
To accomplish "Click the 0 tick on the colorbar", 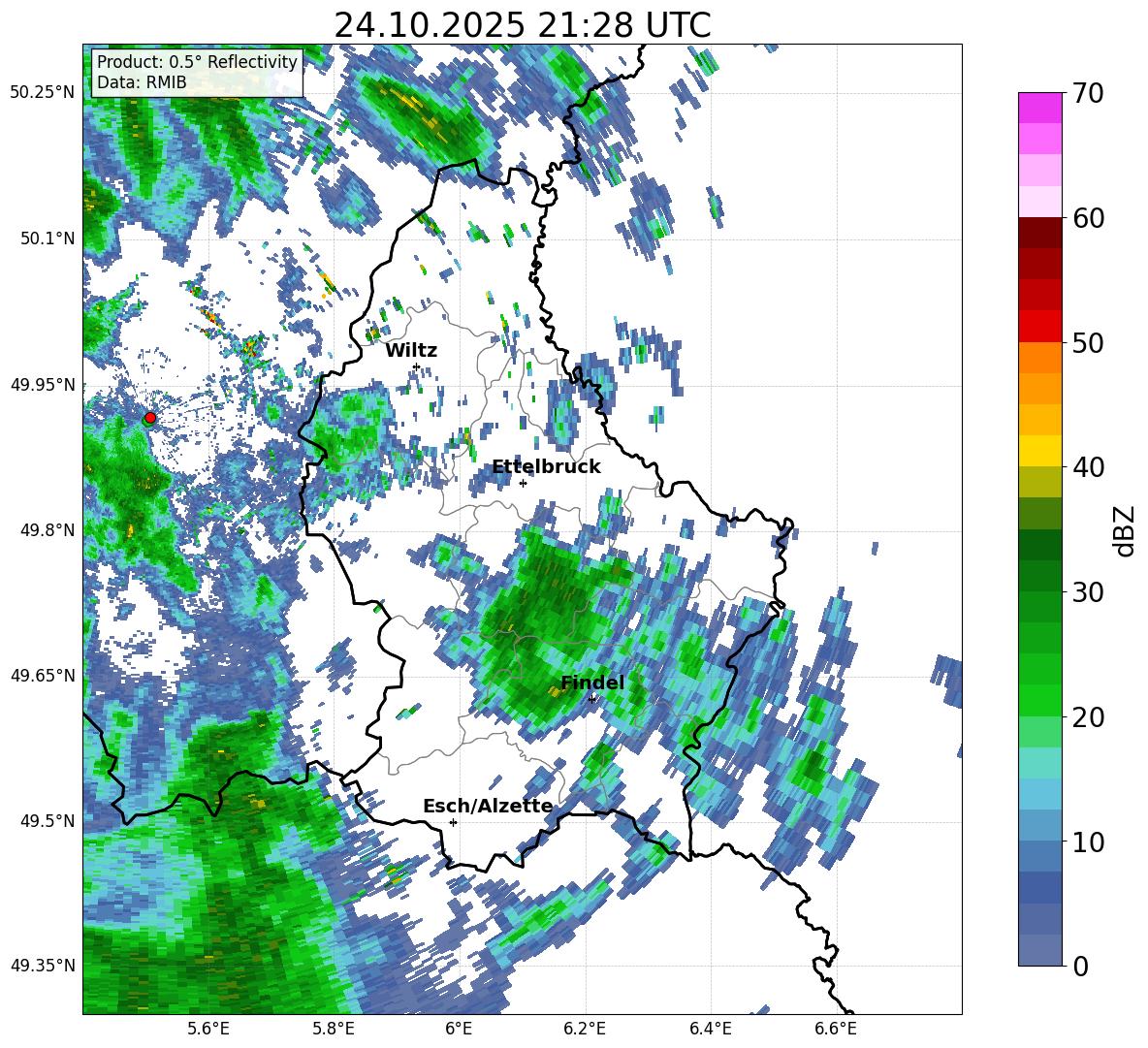I will (x=1080, y=966).
